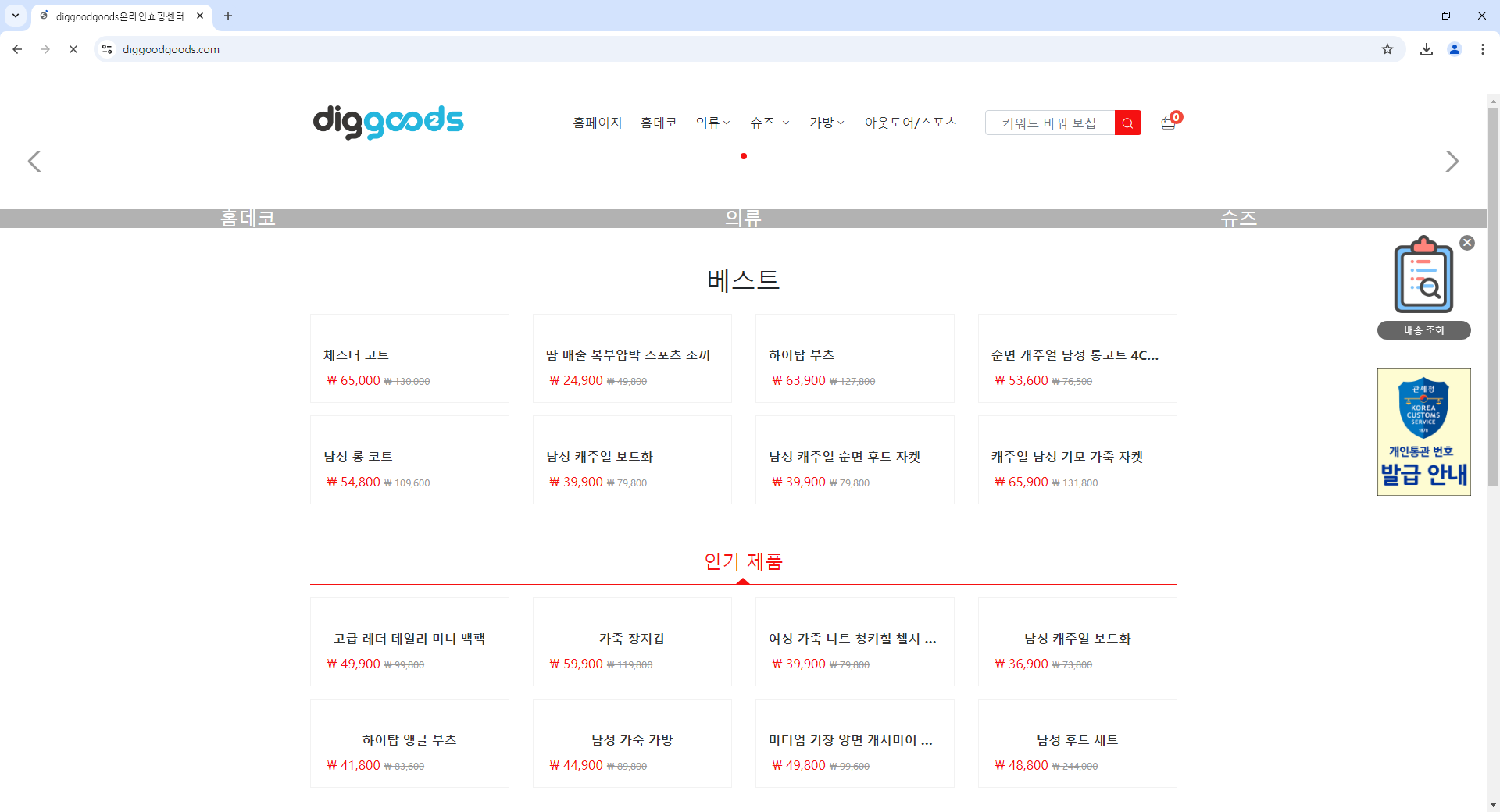This screenshot has width=1500, height=812.
Task: Click the 베스트 section heading
Action: [743, 280]
